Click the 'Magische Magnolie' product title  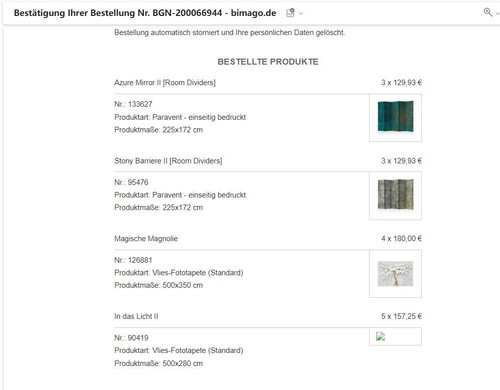pyautogui.click(x=146, y=239)
